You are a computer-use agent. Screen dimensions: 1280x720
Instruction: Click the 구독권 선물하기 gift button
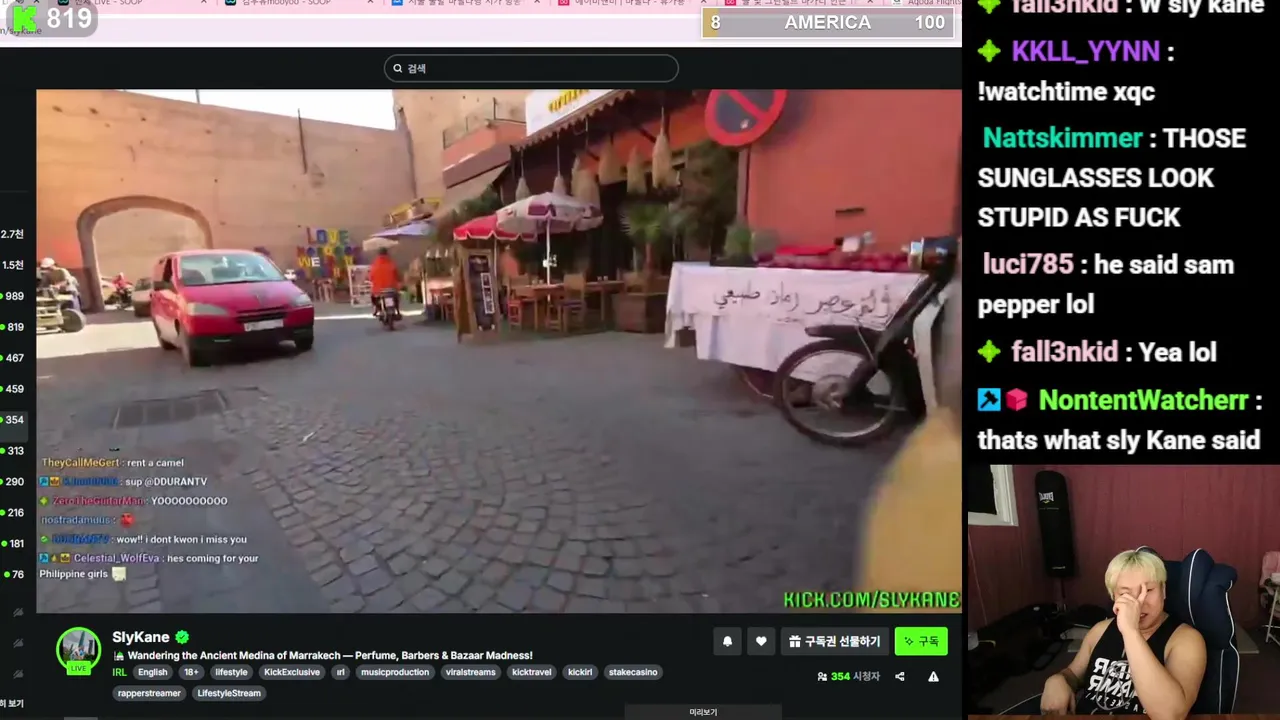[x=834, y=641]
